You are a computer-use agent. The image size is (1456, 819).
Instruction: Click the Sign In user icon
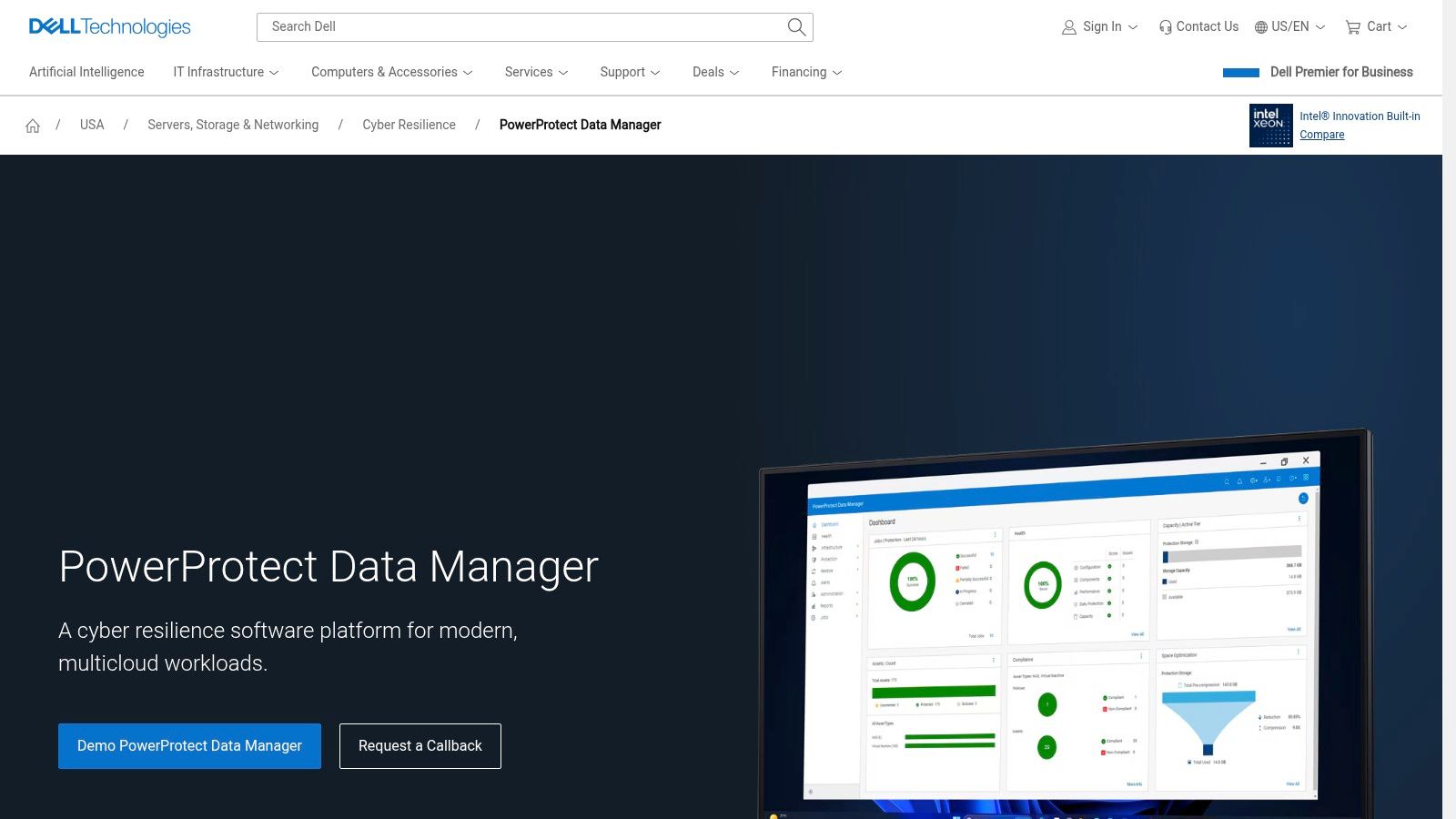click(x=1069, y=27)
